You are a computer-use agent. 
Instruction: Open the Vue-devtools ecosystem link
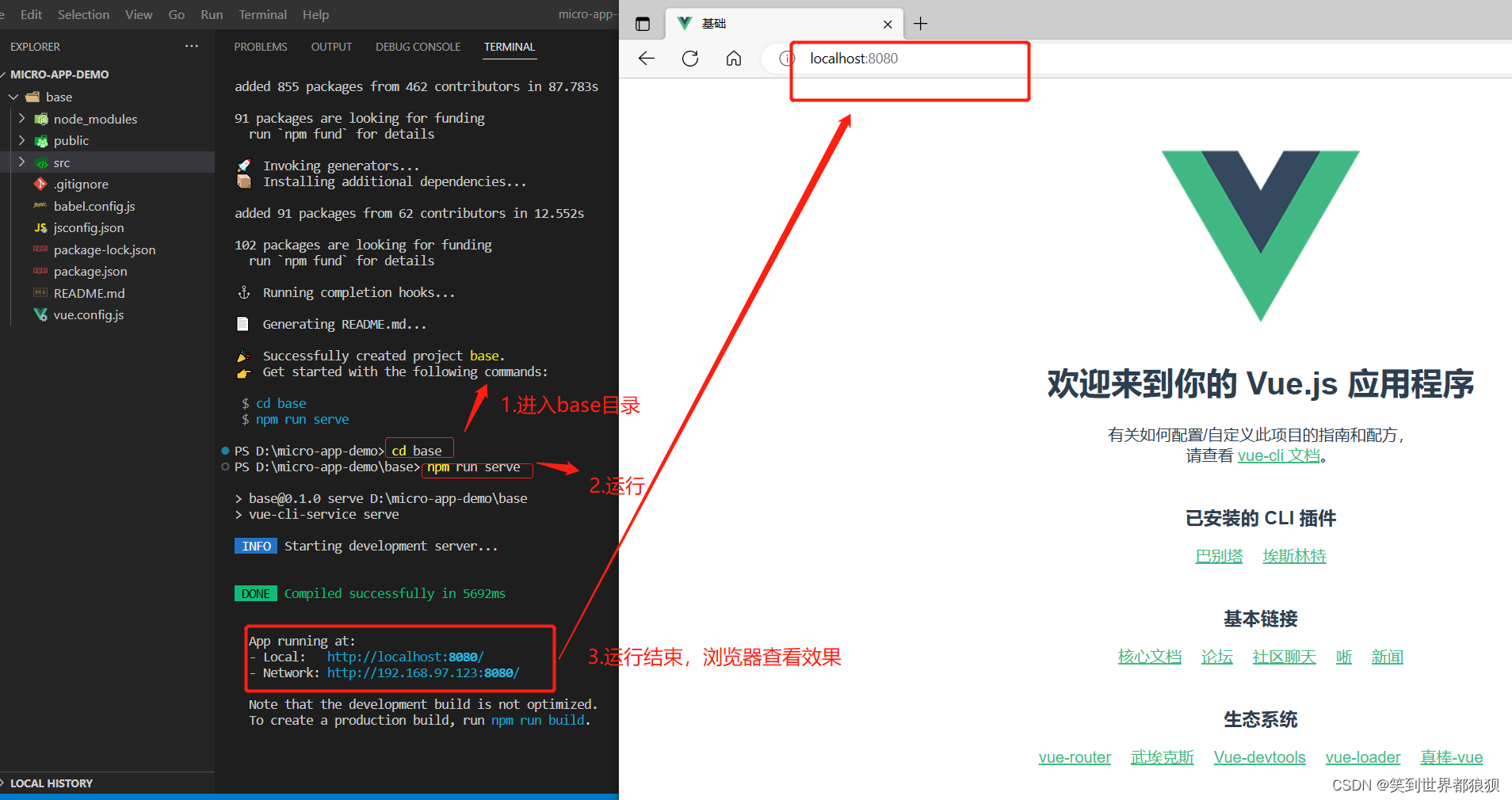pyautogui.click(x=1259, y=757)
